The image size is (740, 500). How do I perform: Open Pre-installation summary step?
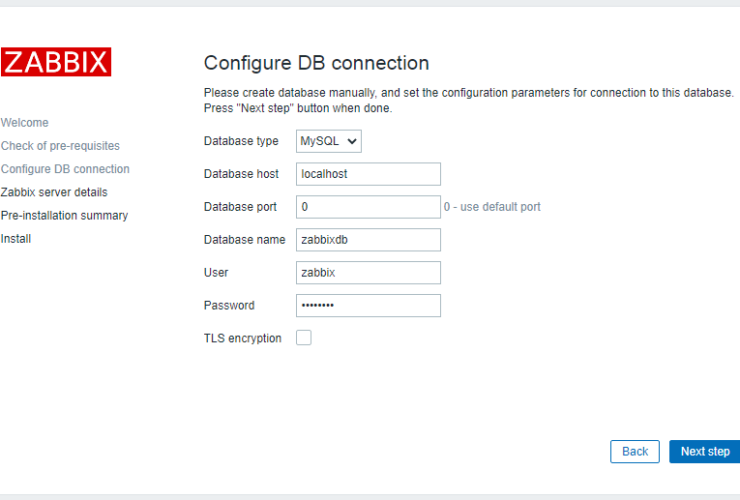(x=64, y=215)
